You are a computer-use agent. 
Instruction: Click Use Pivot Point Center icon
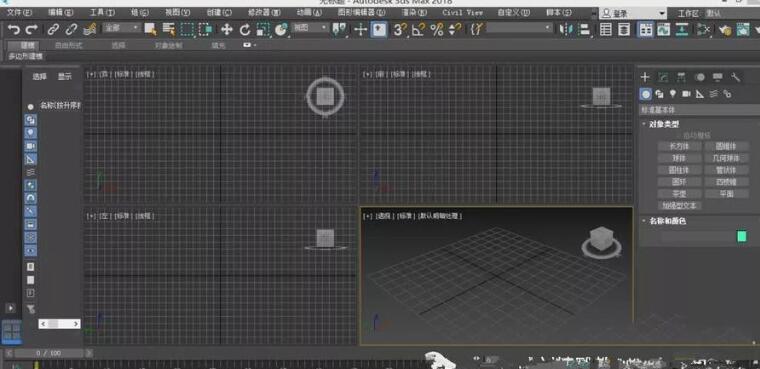pyautogui.click(x=339, y=30)
